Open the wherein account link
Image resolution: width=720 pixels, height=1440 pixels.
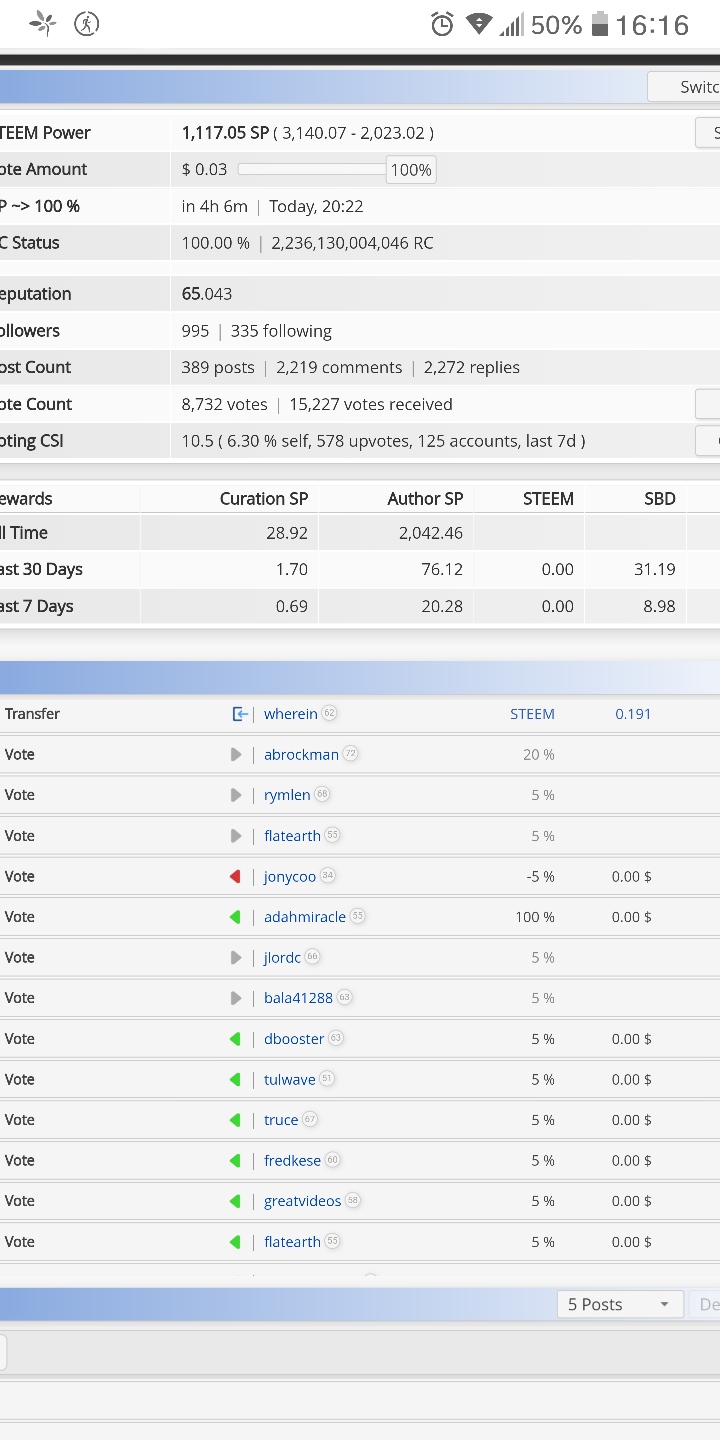pos(290,714)
